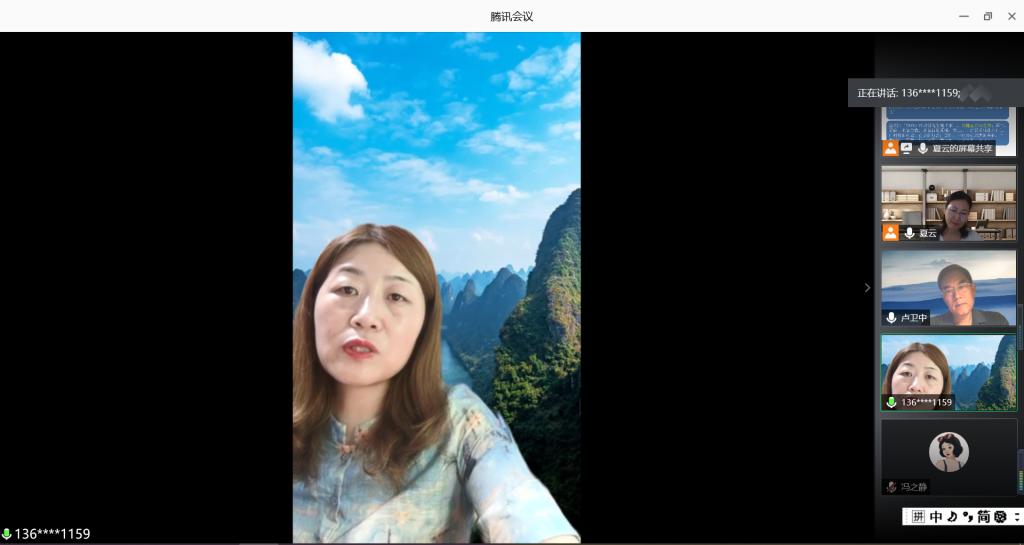
Task: Click the orange host badge on 夏云's camera tile
Action: point(890,232)
